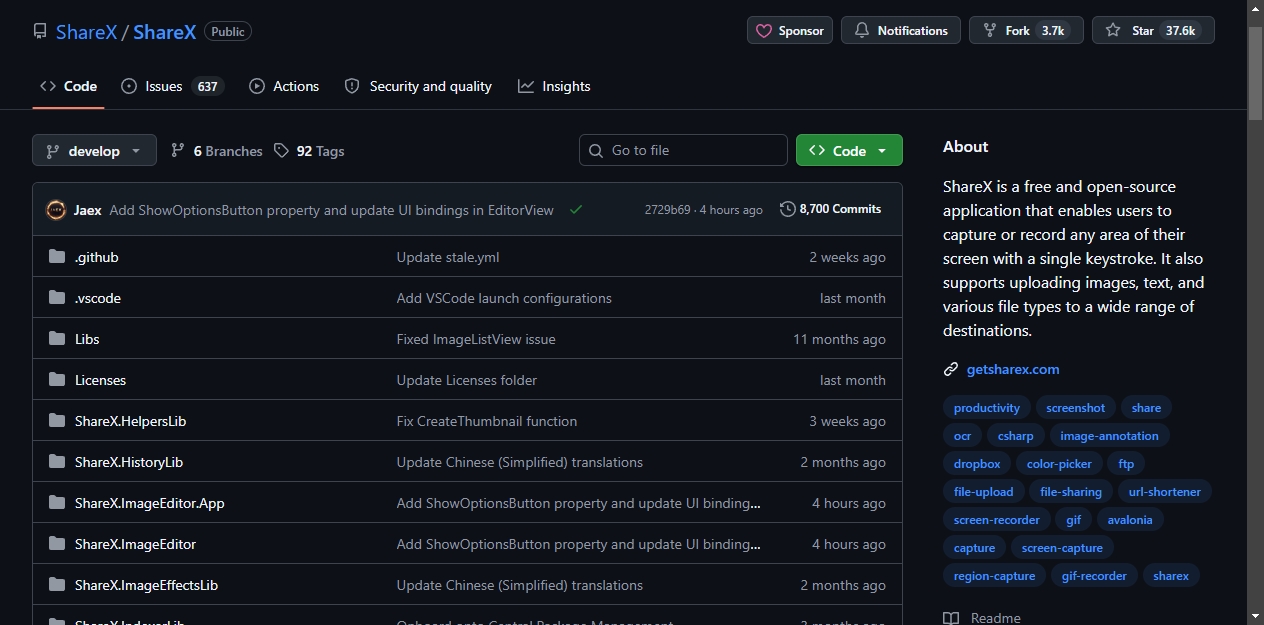This screenshot has width=1264, height=625.
Task: Open the Code tab
Action: pyautogui.click(x=68, y=86)
